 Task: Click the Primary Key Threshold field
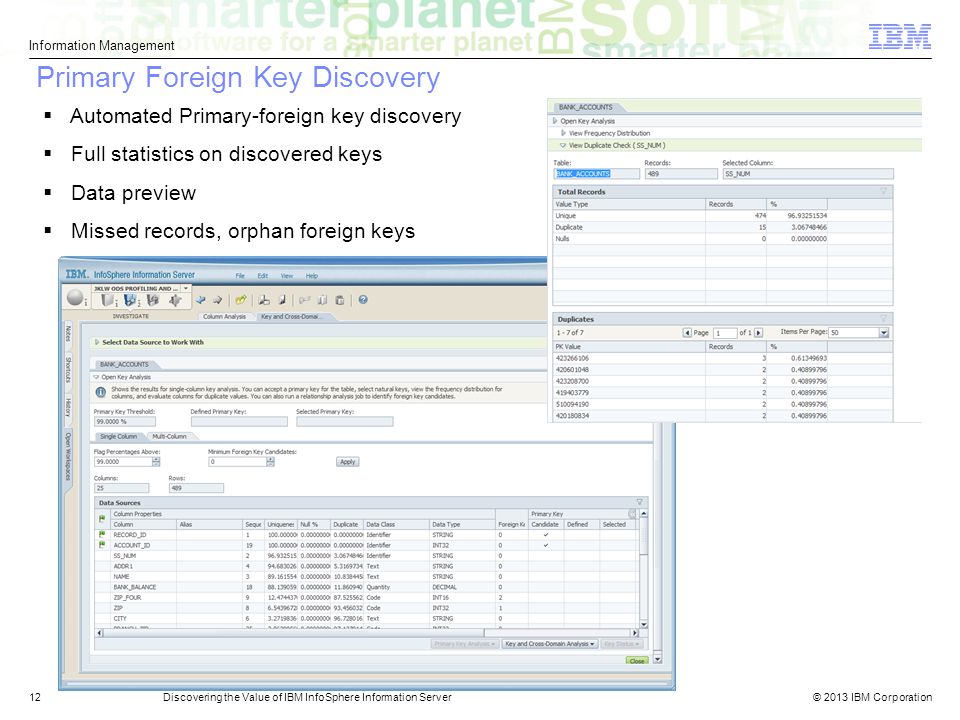click(x=124, y=422)
